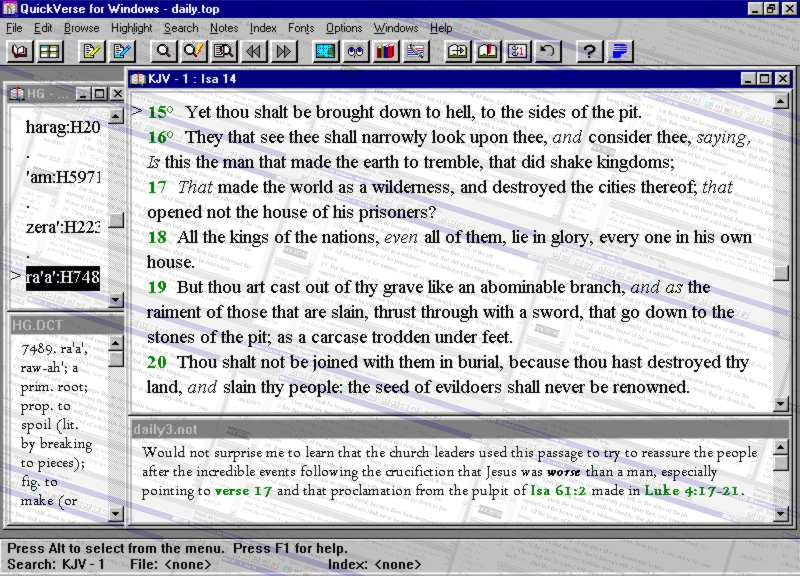Click 'Index: <none>' in status bar

click(x=374, y=564)
